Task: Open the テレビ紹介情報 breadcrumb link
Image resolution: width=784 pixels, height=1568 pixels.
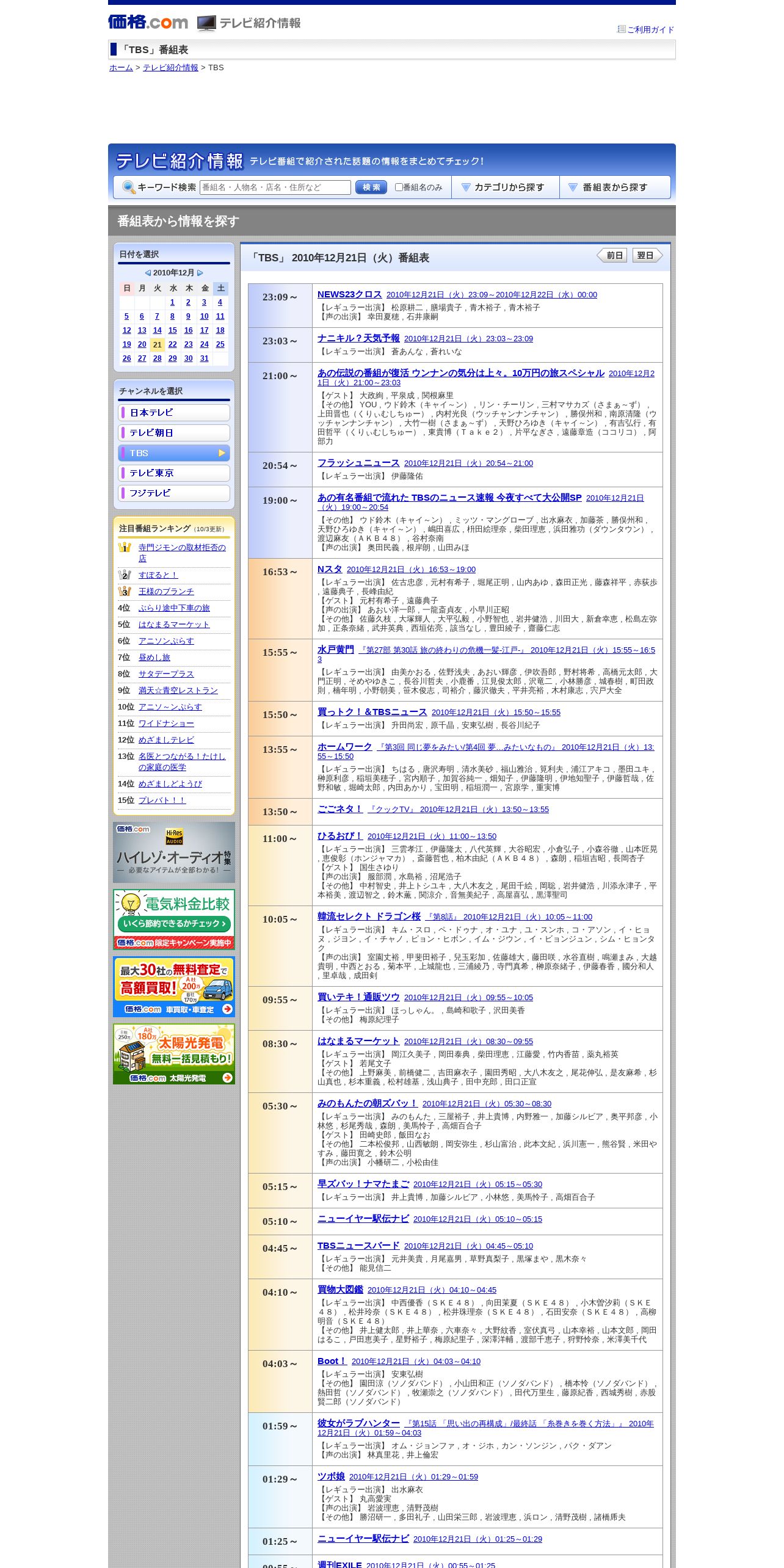Action: (170, 68)
